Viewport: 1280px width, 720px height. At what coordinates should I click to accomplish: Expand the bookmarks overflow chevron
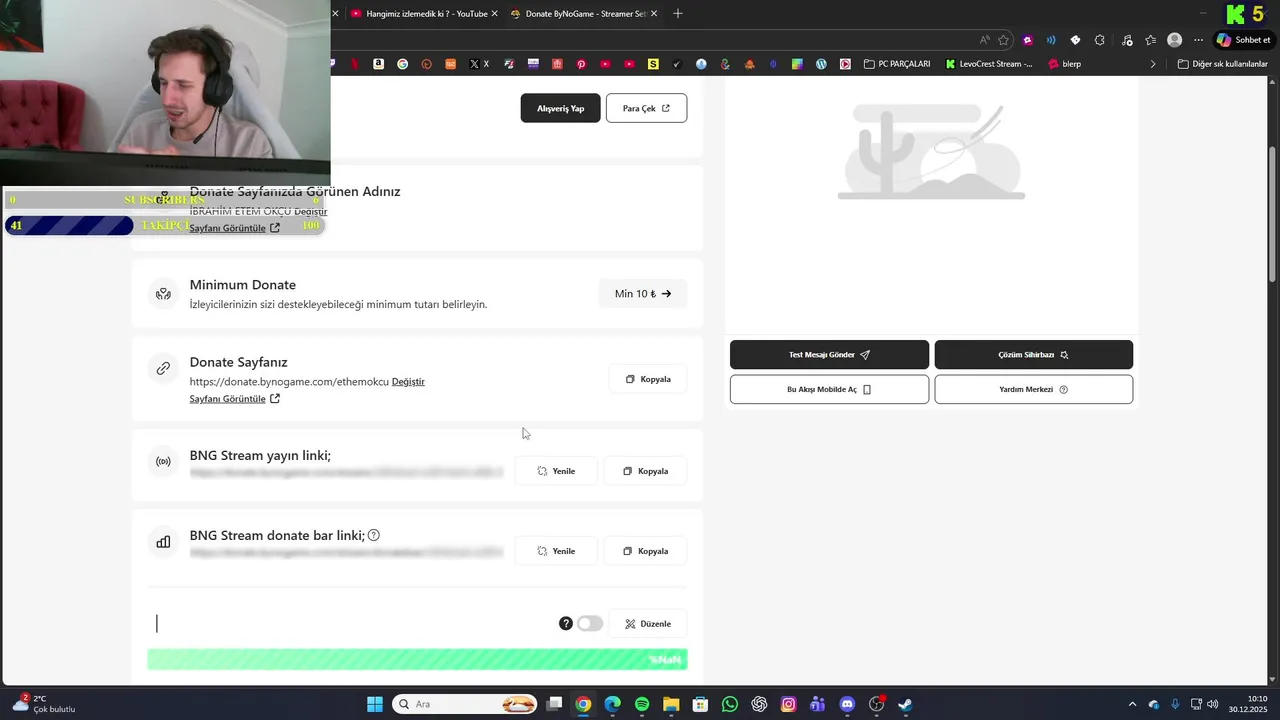pyautogui.click(x=1153, y=64)
